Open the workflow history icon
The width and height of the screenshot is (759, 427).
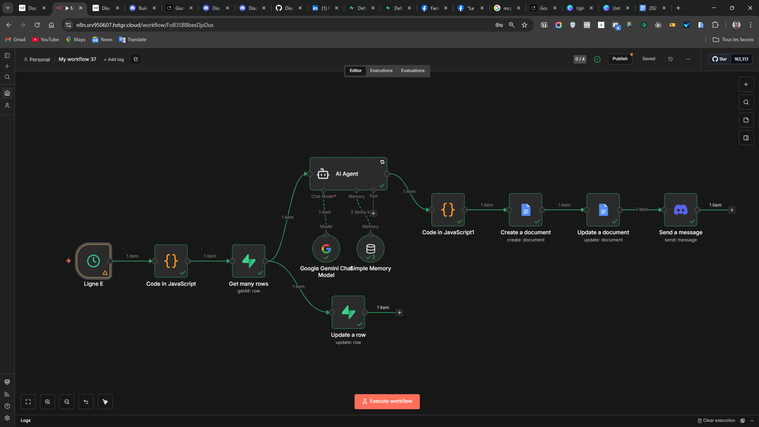(670, 59)
